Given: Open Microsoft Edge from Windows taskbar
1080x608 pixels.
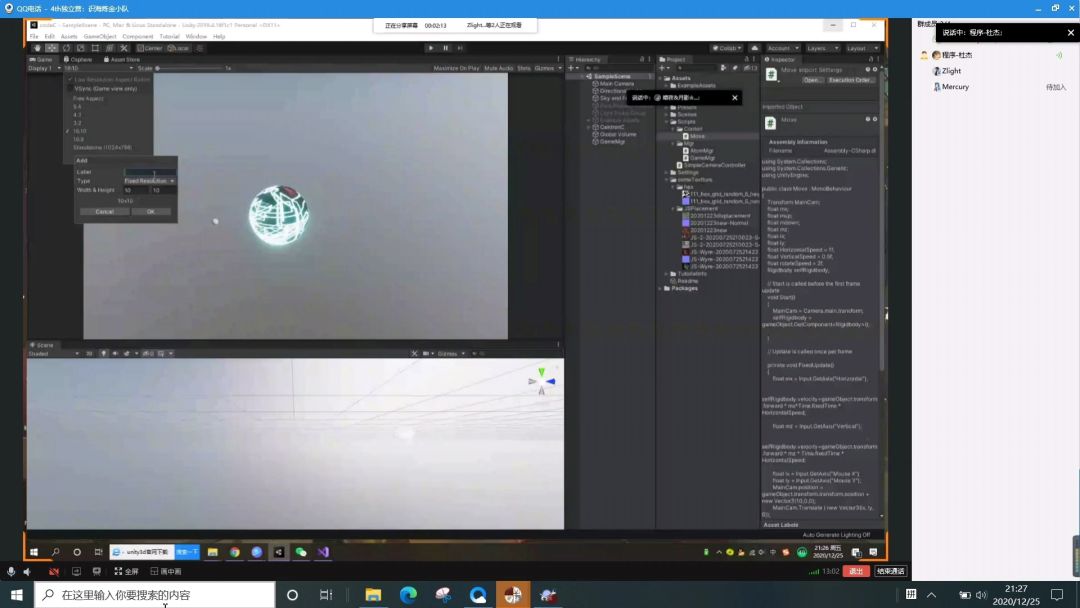Looking at the screenshot, I should 408,595.
